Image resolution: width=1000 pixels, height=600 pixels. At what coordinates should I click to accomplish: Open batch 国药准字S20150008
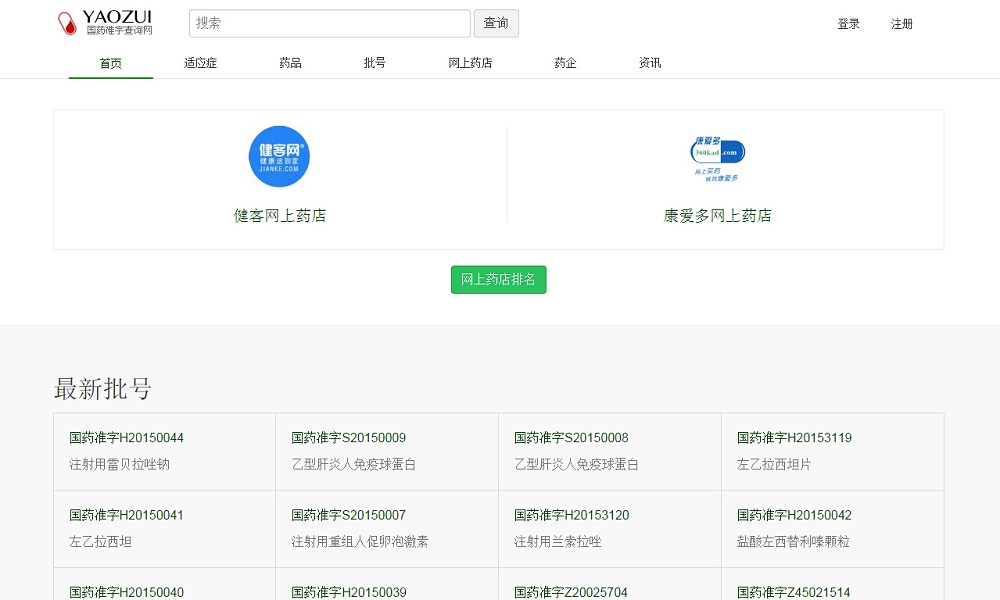click(571, 438)
